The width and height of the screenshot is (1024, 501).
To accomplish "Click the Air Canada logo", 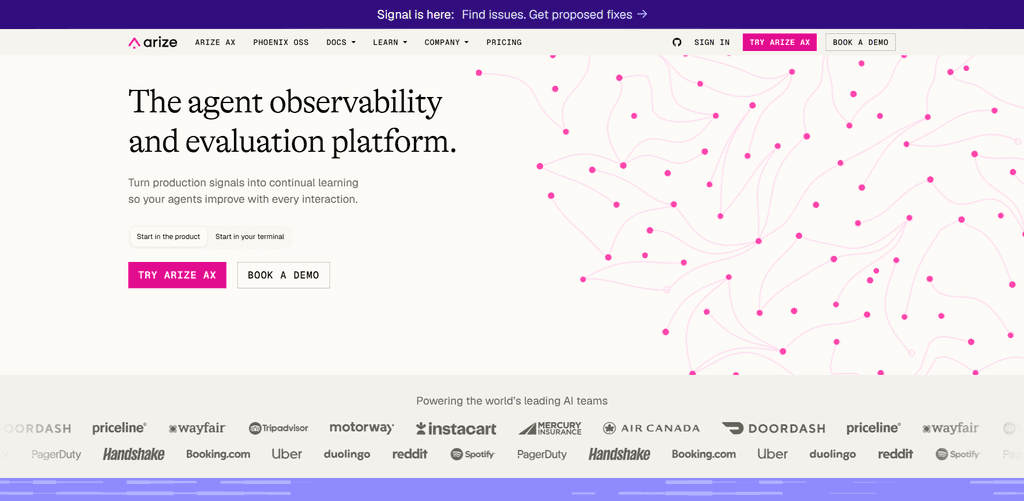I will pyautogui.click(x=651, y=428).
